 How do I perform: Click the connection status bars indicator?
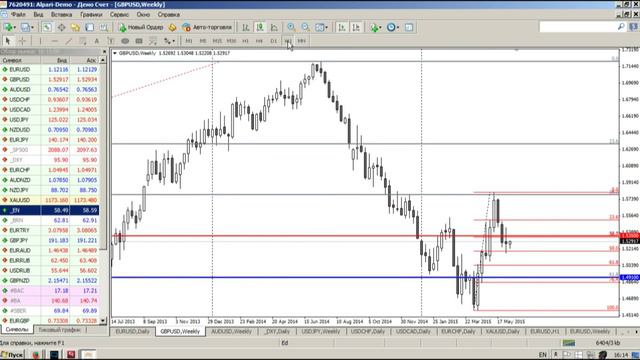coord(569,343)
